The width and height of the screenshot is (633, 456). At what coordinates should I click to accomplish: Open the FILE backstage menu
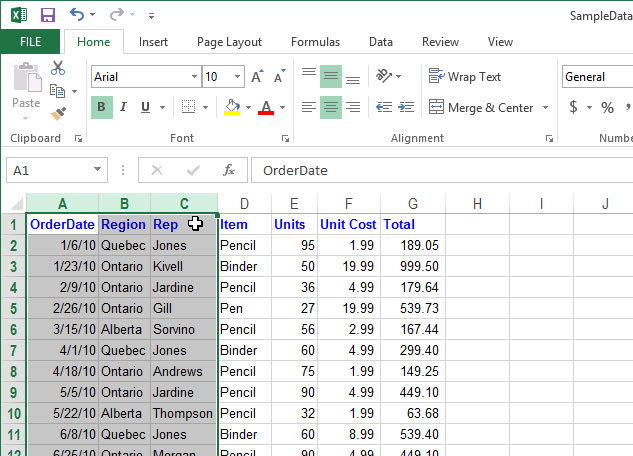pos(30,42)
